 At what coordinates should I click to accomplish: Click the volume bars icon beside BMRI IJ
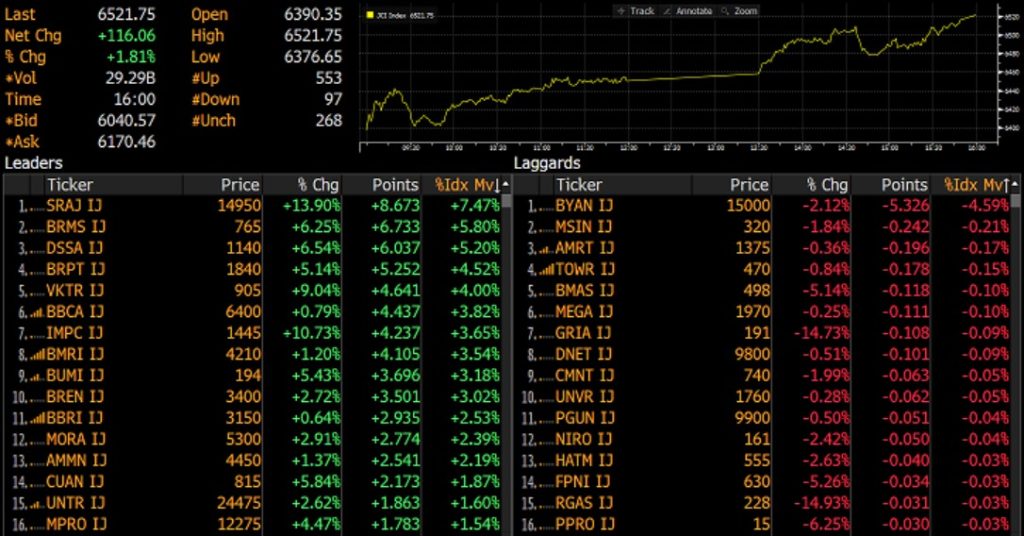37,355
